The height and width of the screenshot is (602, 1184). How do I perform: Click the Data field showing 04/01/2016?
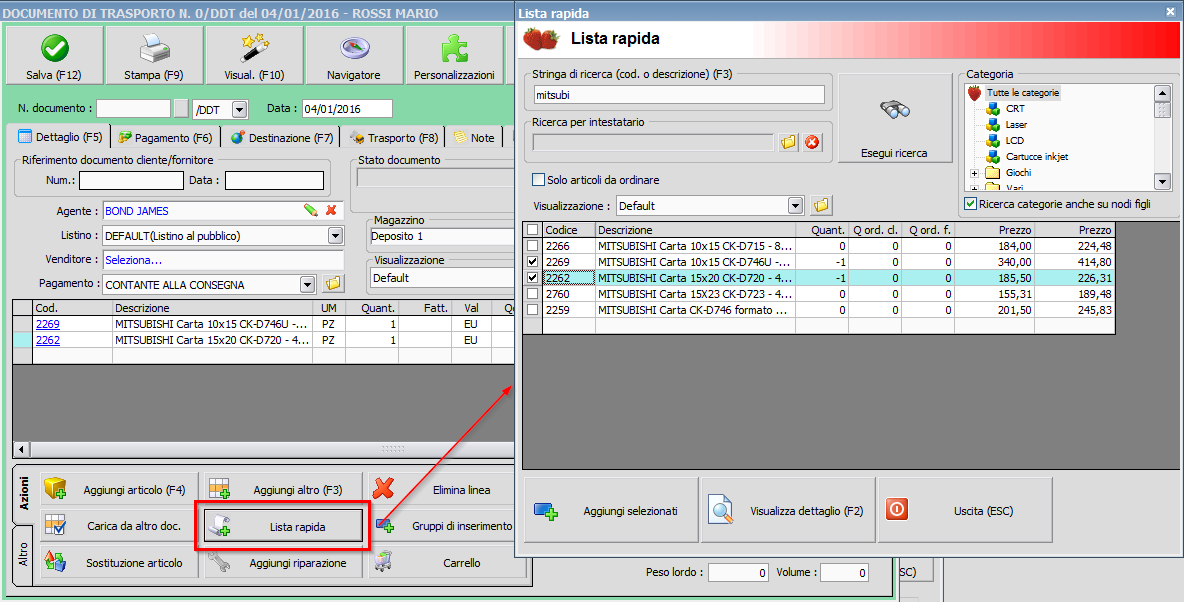(x=347, y=109)
